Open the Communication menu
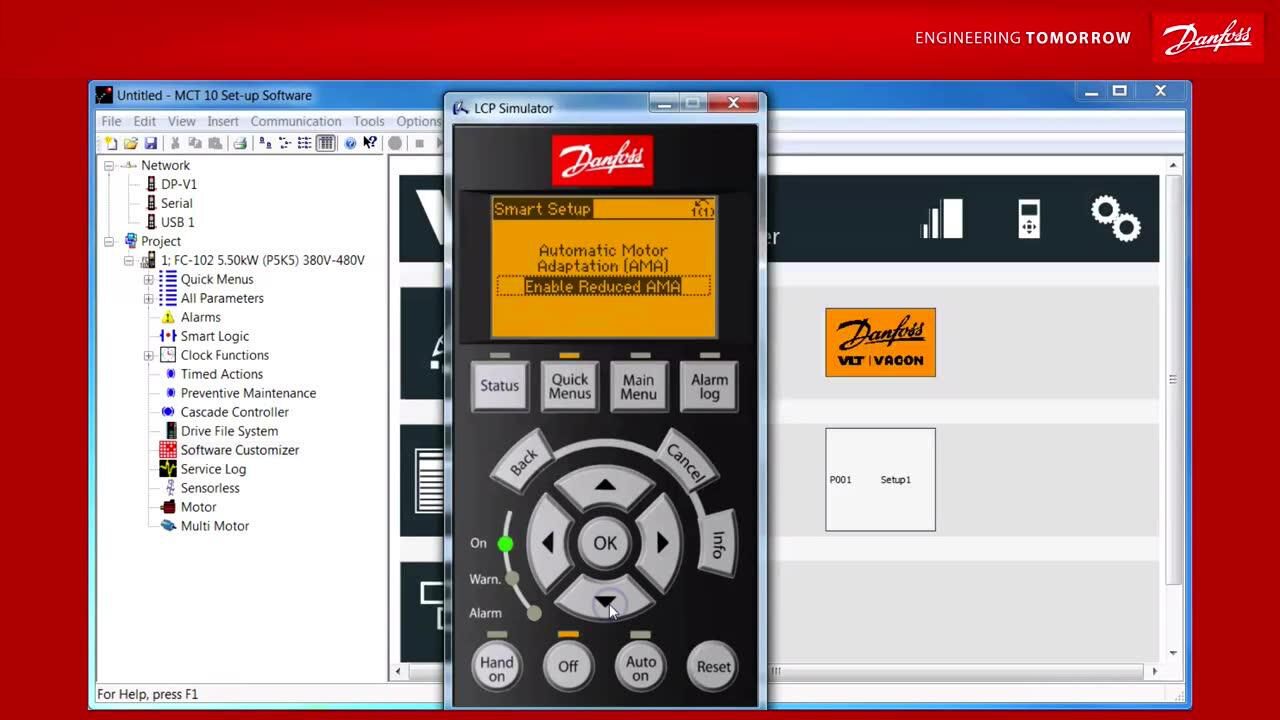1280x720 pixels. [x=295, y=121]
